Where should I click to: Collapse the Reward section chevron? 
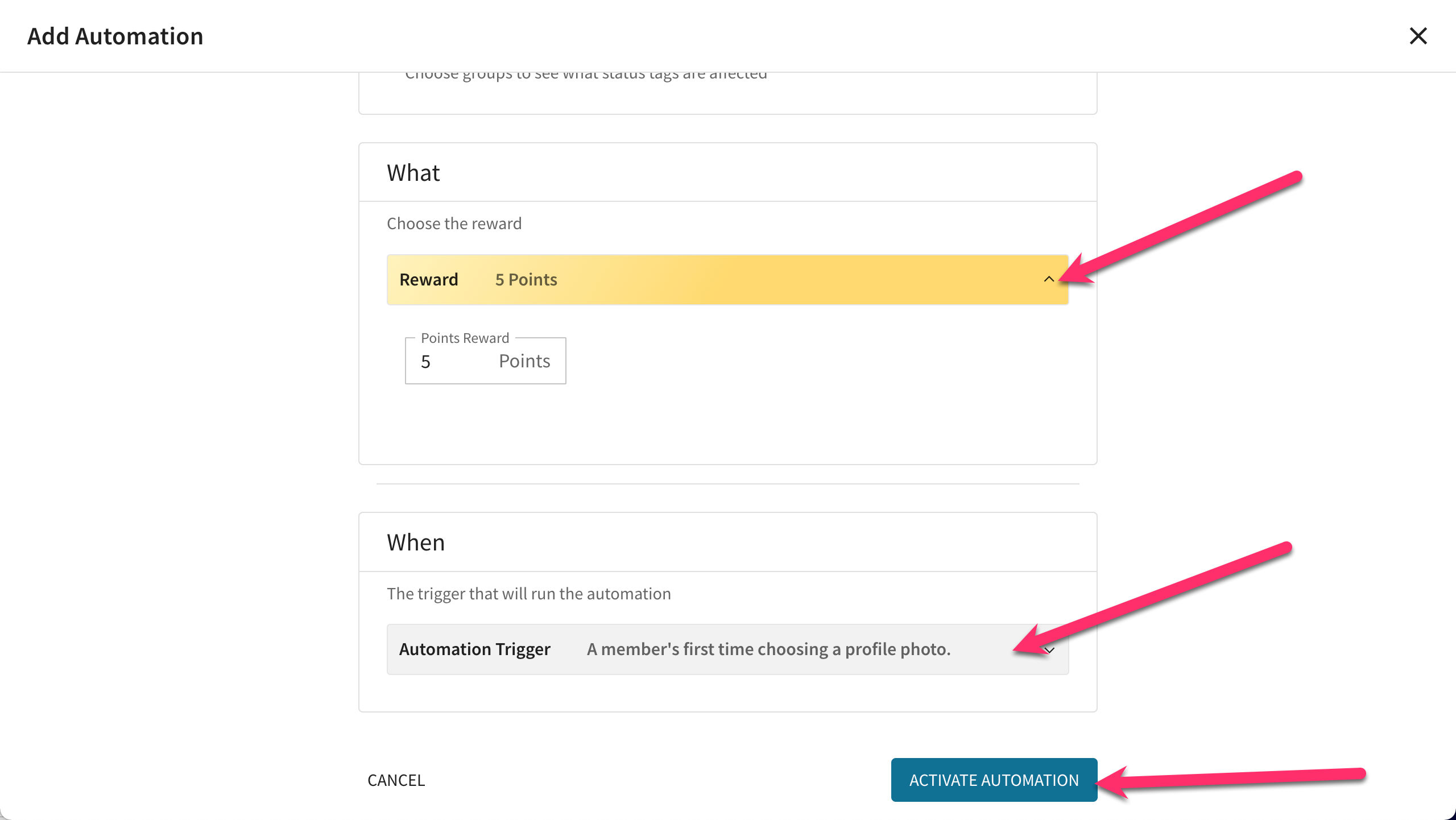click(x=1049, y=279)
